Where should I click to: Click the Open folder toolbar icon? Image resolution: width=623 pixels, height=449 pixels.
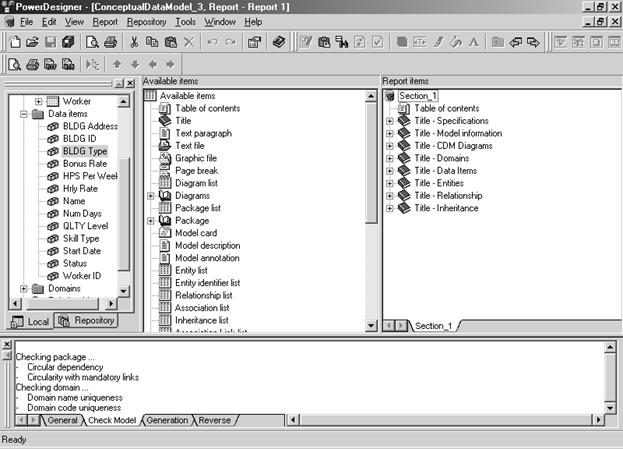[32, 42]
